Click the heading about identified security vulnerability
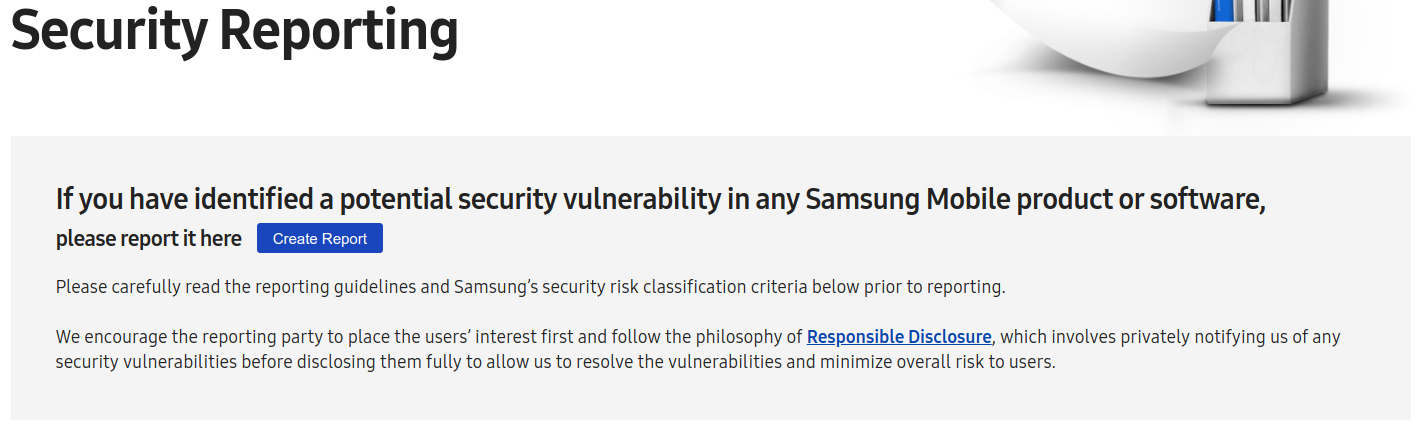This screenshot has height=444, width=1428. pyautogui.click(x=660, y=199)
